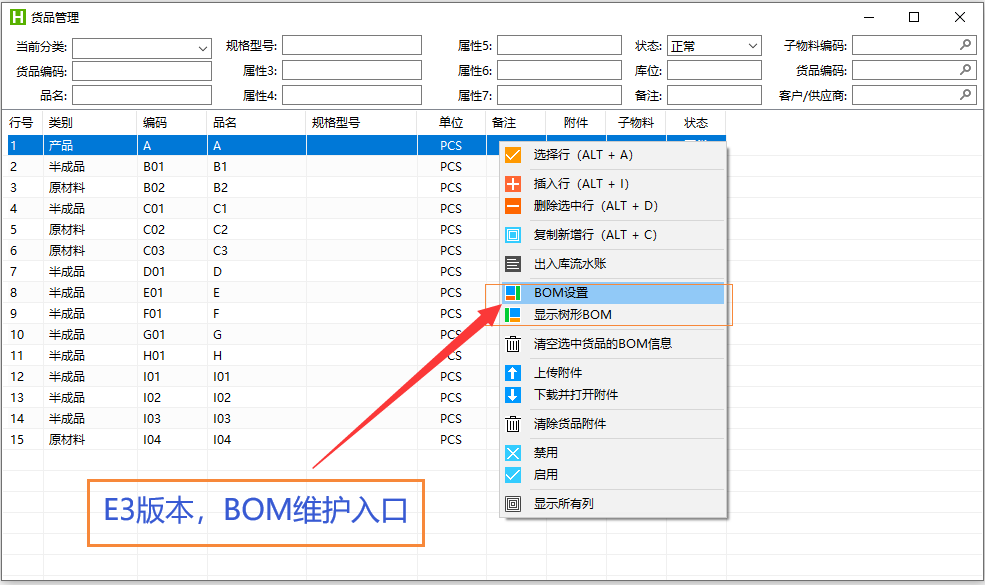Screen dimensions: 985x585
Task: Click the 显示树形BOM icon
Action: point(513,315)
